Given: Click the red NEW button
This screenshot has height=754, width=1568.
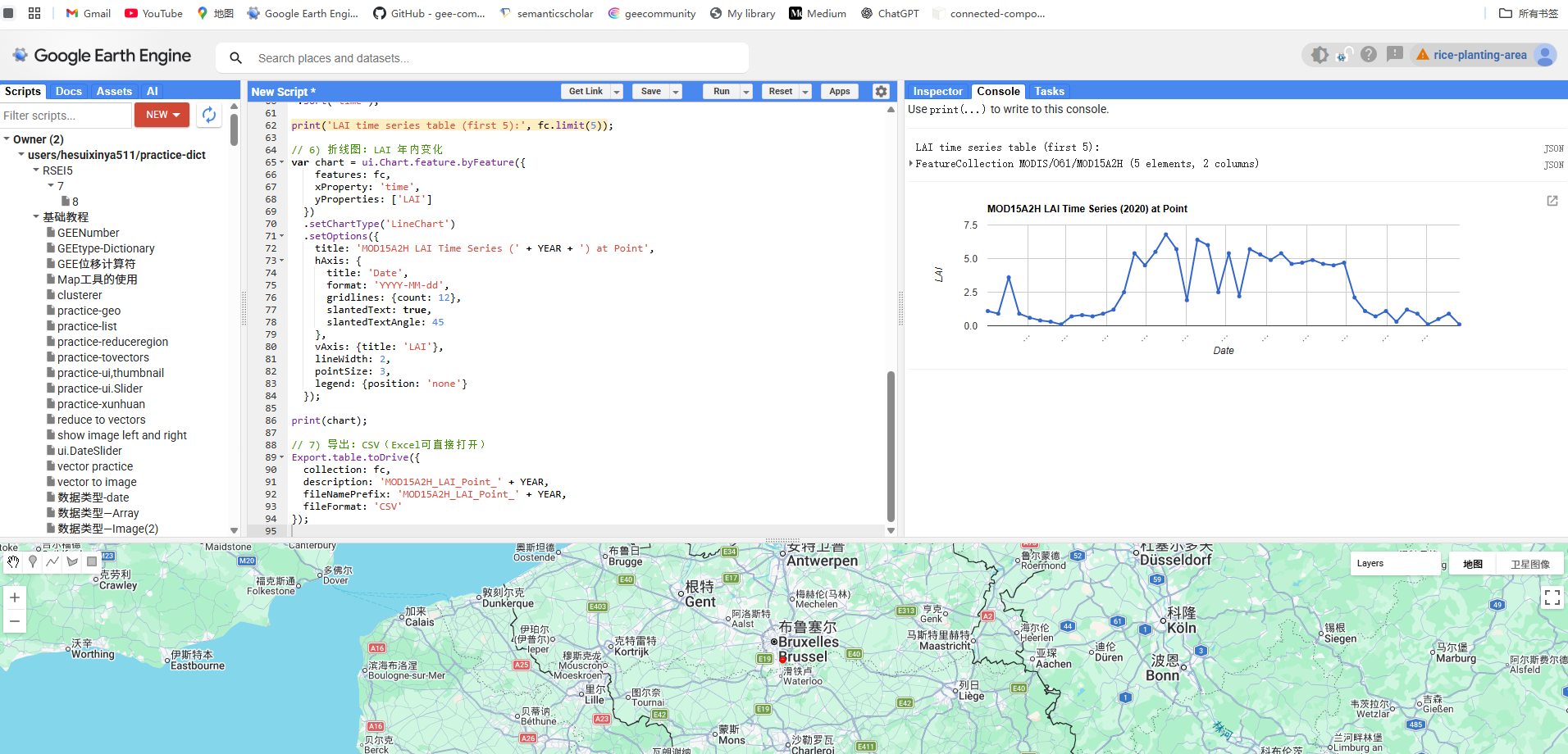Looking at the screenshot, I should (162, 115).
